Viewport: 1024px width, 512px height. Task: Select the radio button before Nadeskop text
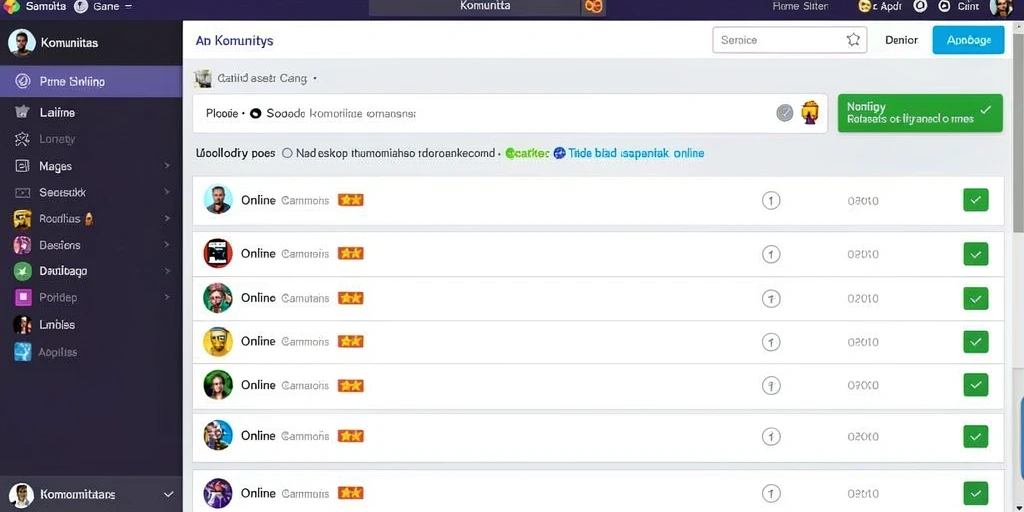pyautogui.click(x=287, y=153)
